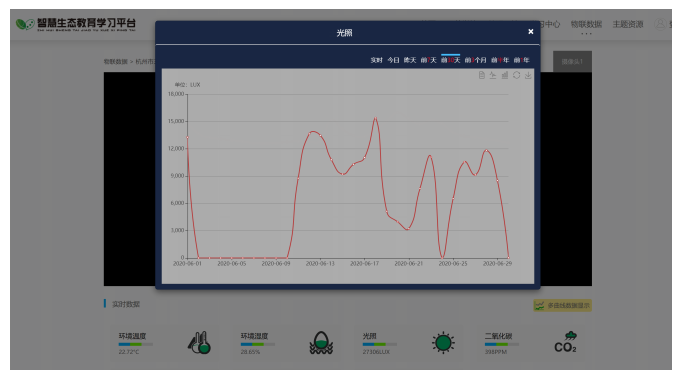Switch chart to line type icon
Image resolution: width=682 pixels, height=380 pixels.
click(x=493, y=75)
